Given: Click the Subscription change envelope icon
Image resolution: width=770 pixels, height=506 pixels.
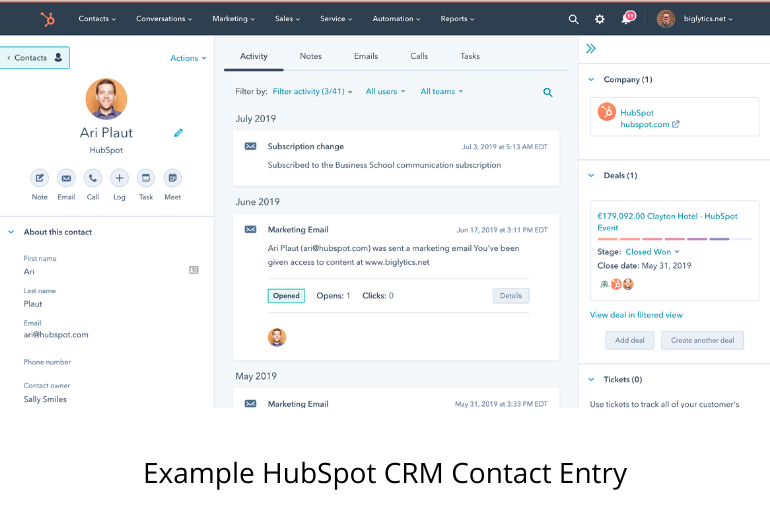Looking at the screenshot, I should point(250,146).
